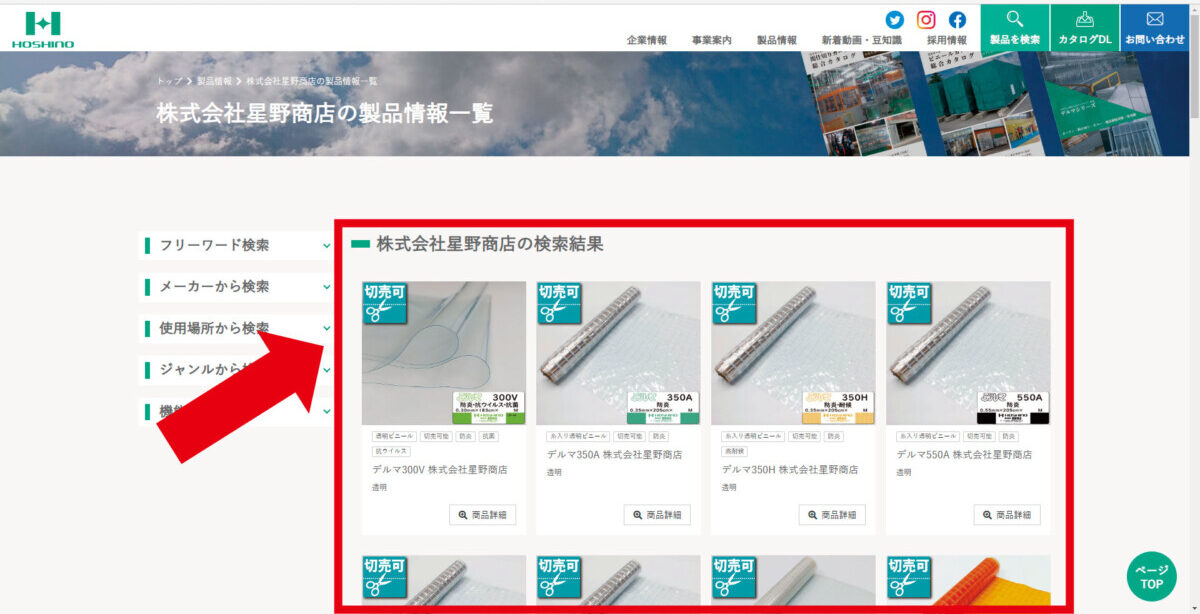Click 商品詳細 for デルマ350H

point(832,515)
